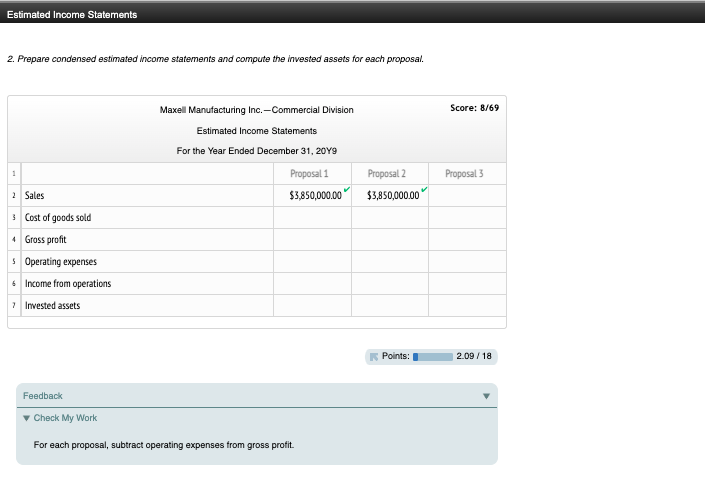
Task: Click the Score: 8/69 text
Action: (x=474, y=108)
